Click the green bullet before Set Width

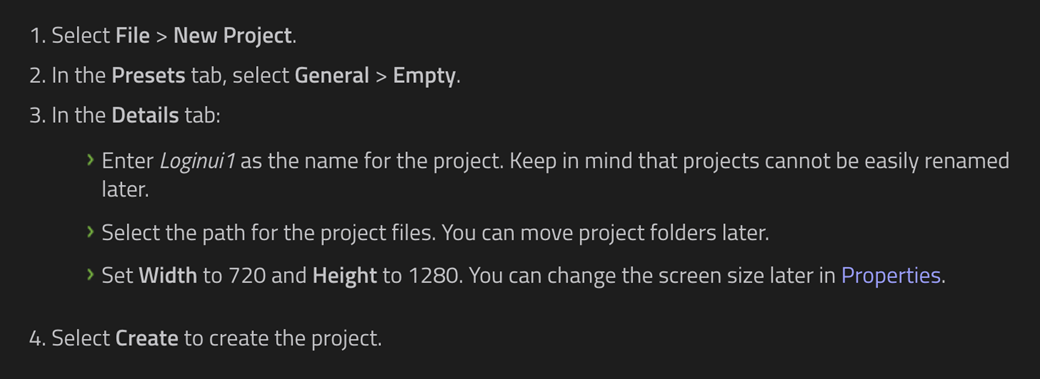point(90,274)
